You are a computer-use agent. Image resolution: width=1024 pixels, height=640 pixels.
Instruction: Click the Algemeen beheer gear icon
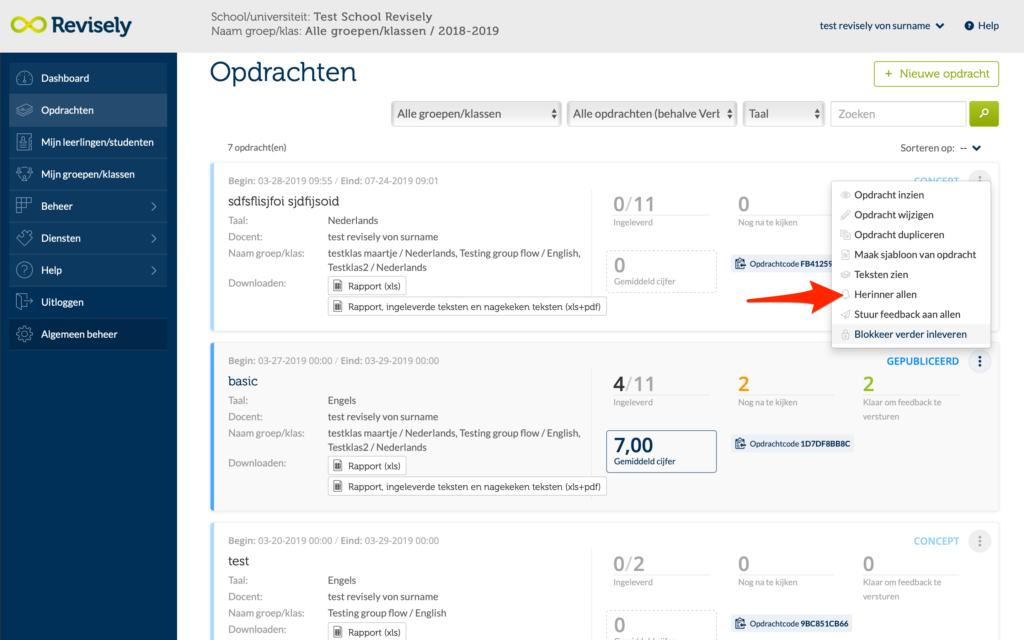click(x=24, y=334)
